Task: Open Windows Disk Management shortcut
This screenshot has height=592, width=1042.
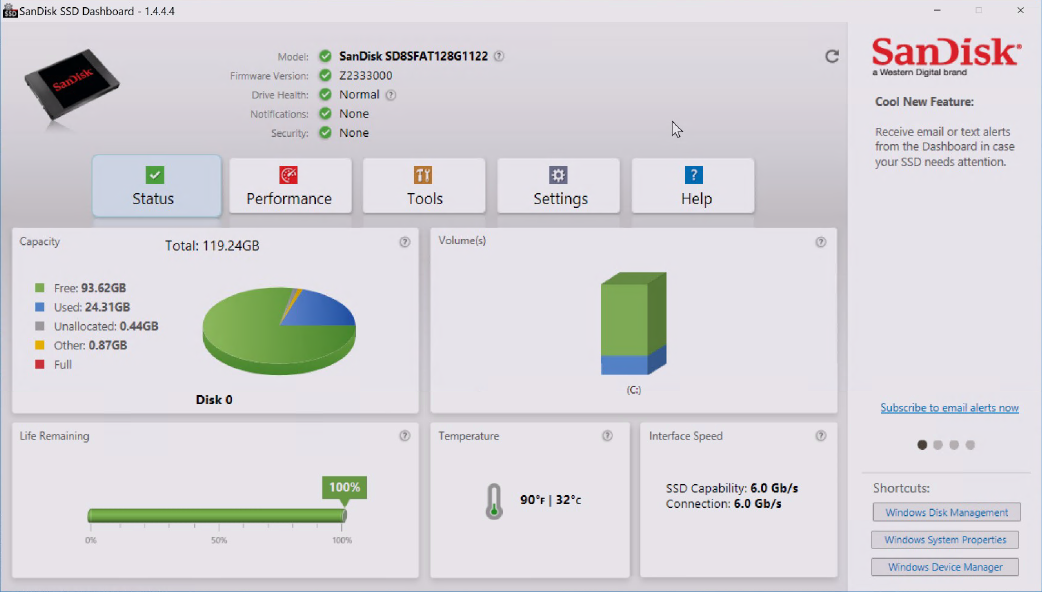Action: pyautogui.click(x=946, y=513)
